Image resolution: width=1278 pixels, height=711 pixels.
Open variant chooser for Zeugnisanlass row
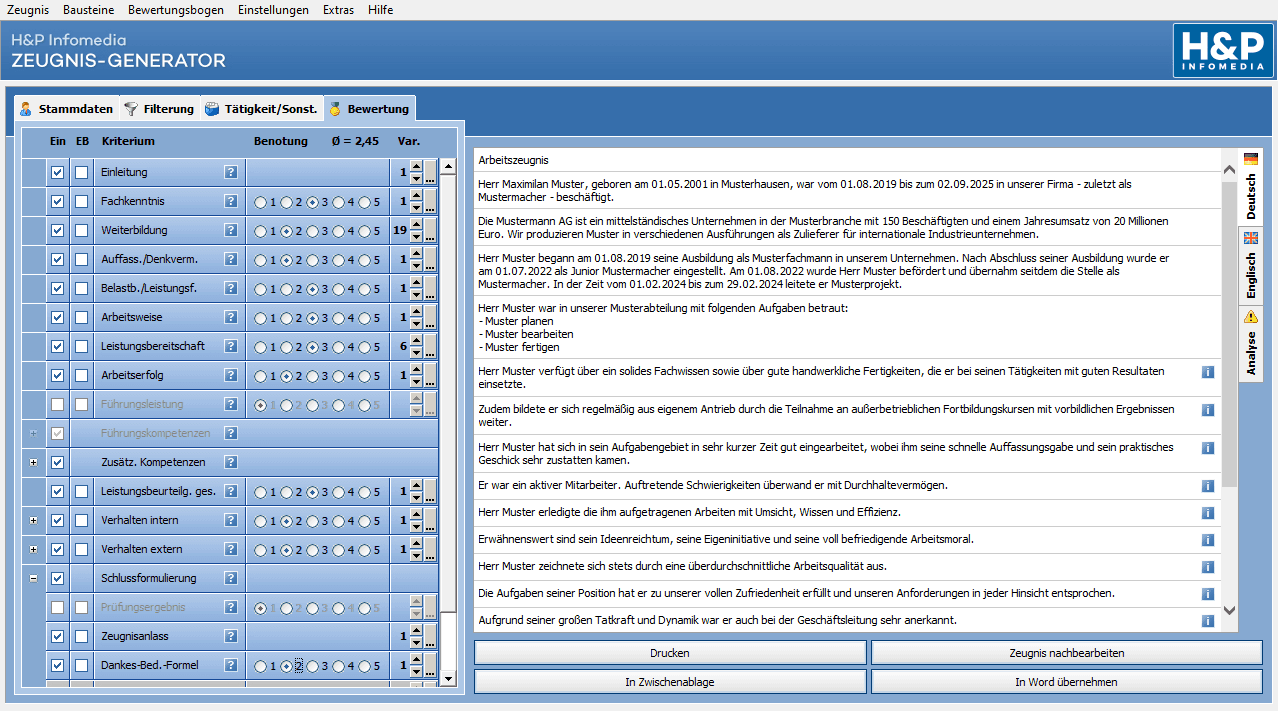[x=430, y=637]
